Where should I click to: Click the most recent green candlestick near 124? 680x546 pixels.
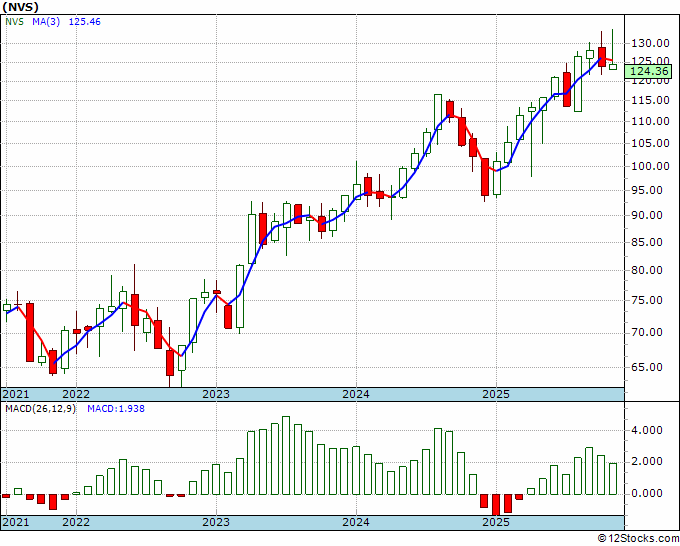click(613, 67)
